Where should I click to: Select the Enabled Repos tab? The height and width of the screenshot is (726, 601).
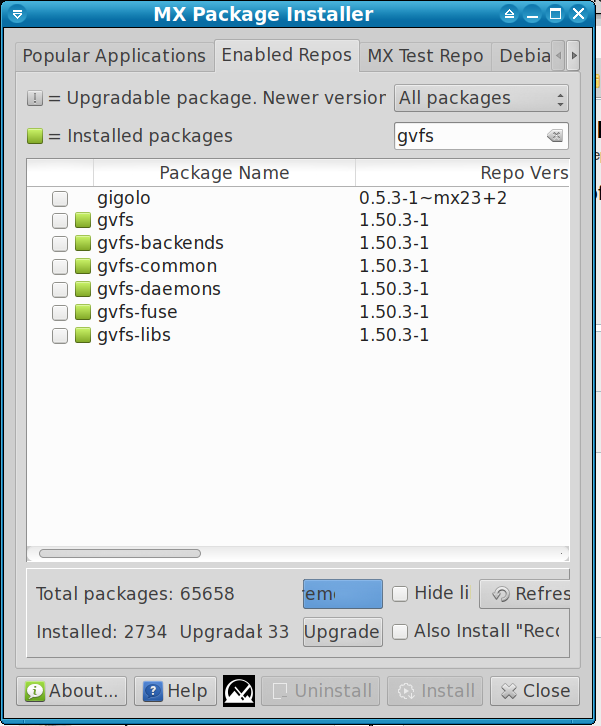(x=287, y=55)
